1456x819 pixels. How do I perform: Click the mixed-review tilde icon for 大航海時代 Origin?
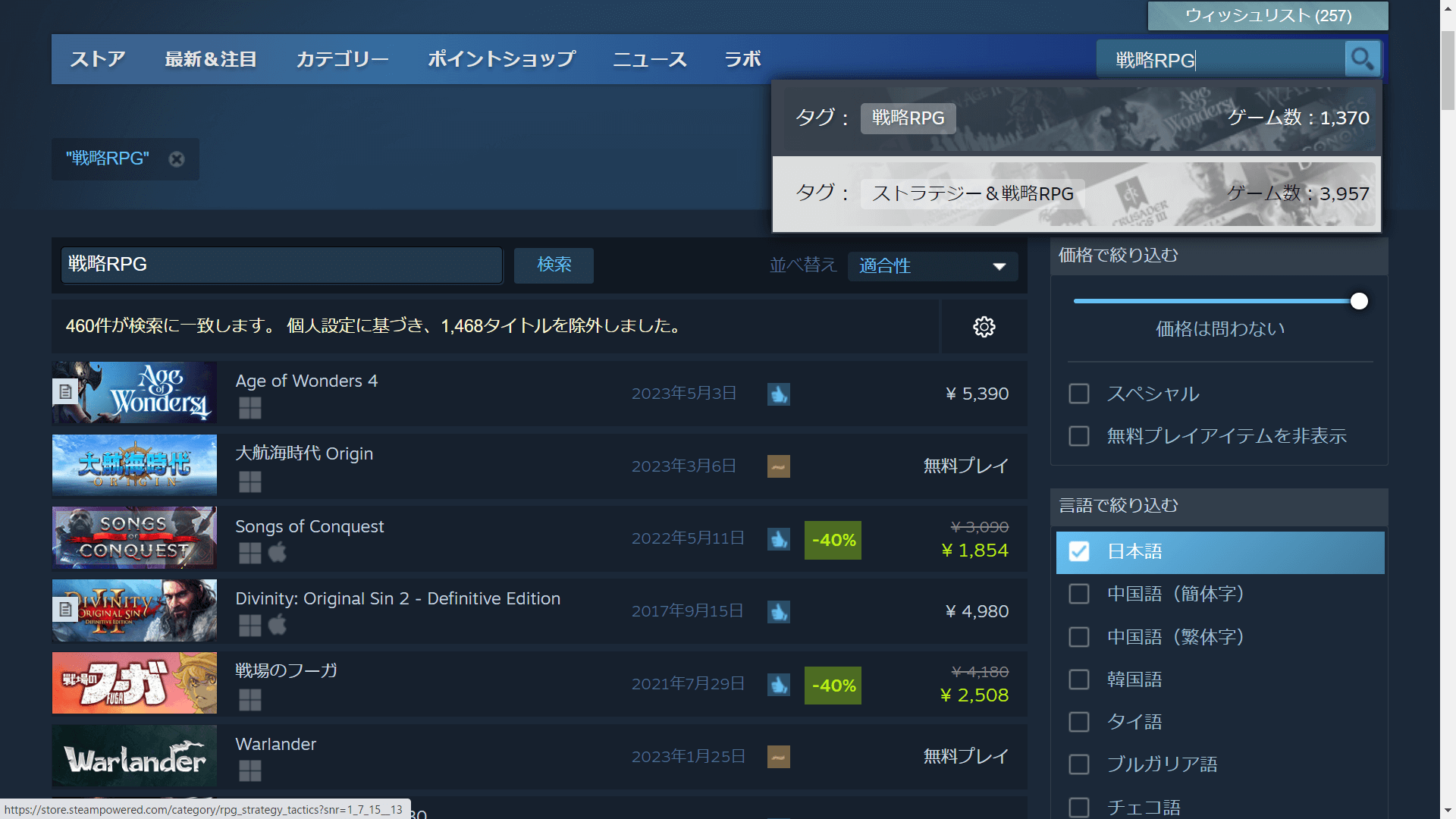tap(778, 466)
